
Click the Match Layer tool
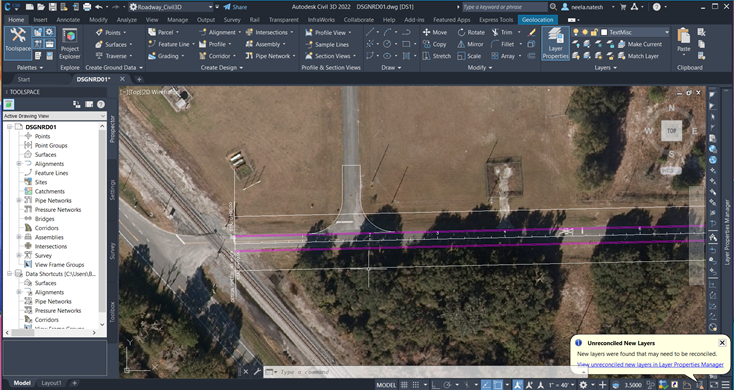click(639, 56)
